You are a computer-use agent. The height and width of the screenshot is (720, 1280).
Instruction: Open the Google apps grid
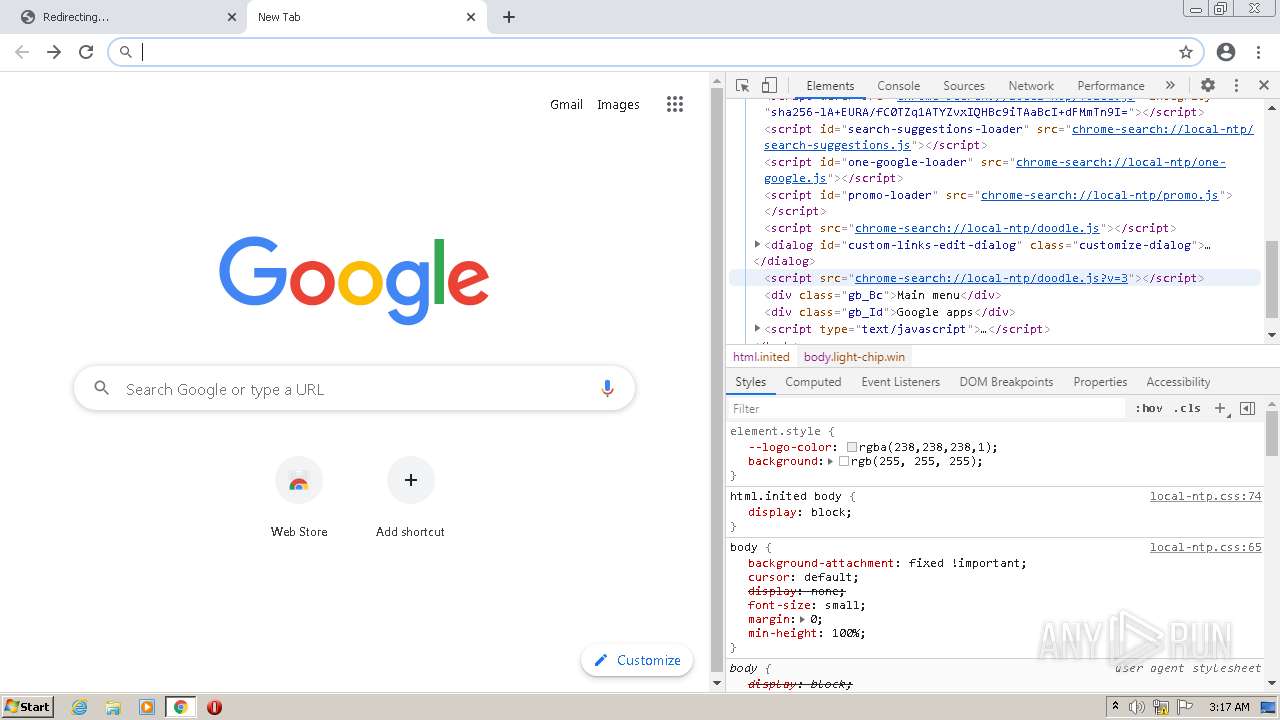pos(675,104)
